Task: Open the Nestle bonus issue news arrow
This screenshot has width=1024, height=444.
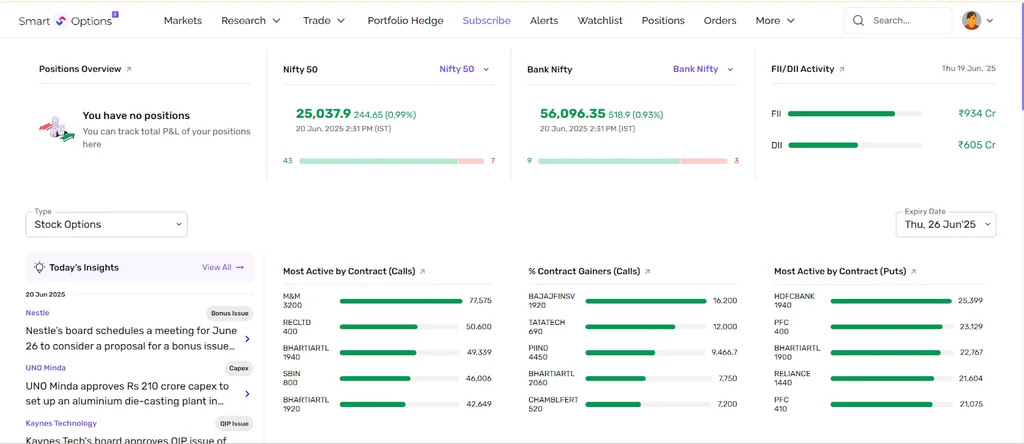Action: click(247, 339)
